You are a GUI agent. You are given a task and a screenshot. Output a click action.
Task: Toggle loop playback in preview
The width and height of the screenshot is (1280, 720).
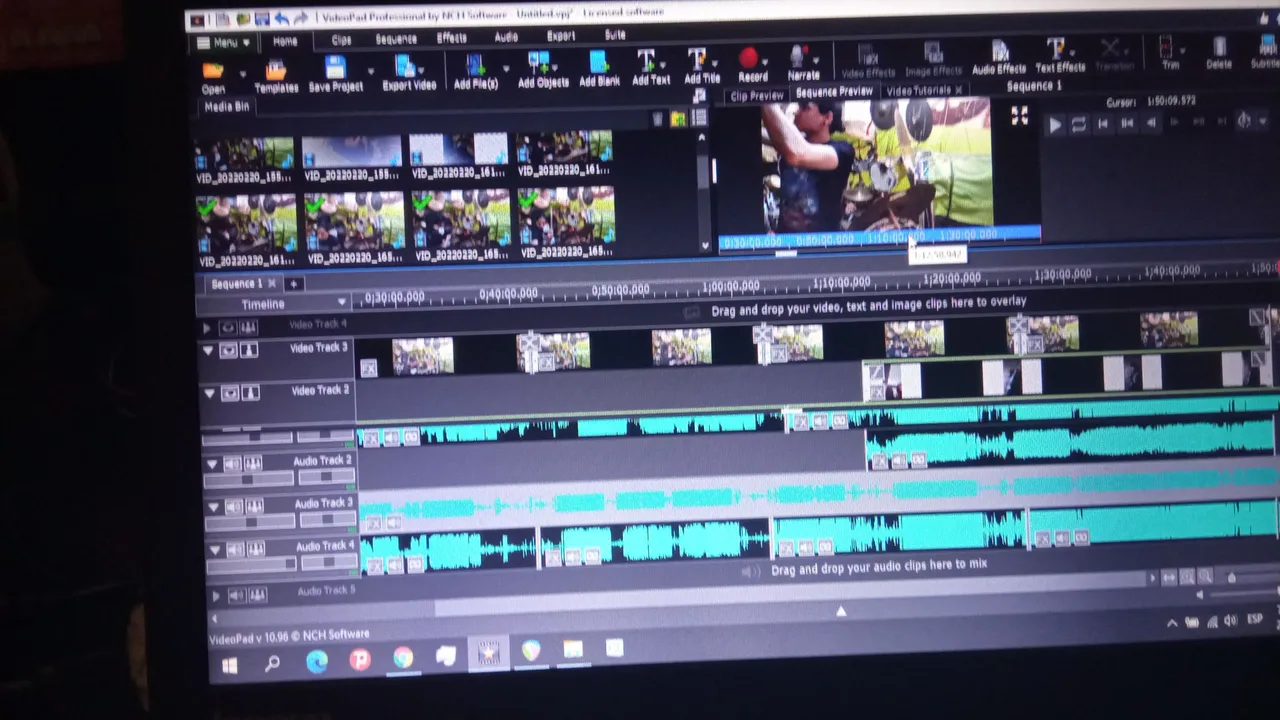[x=1078, y=125]
